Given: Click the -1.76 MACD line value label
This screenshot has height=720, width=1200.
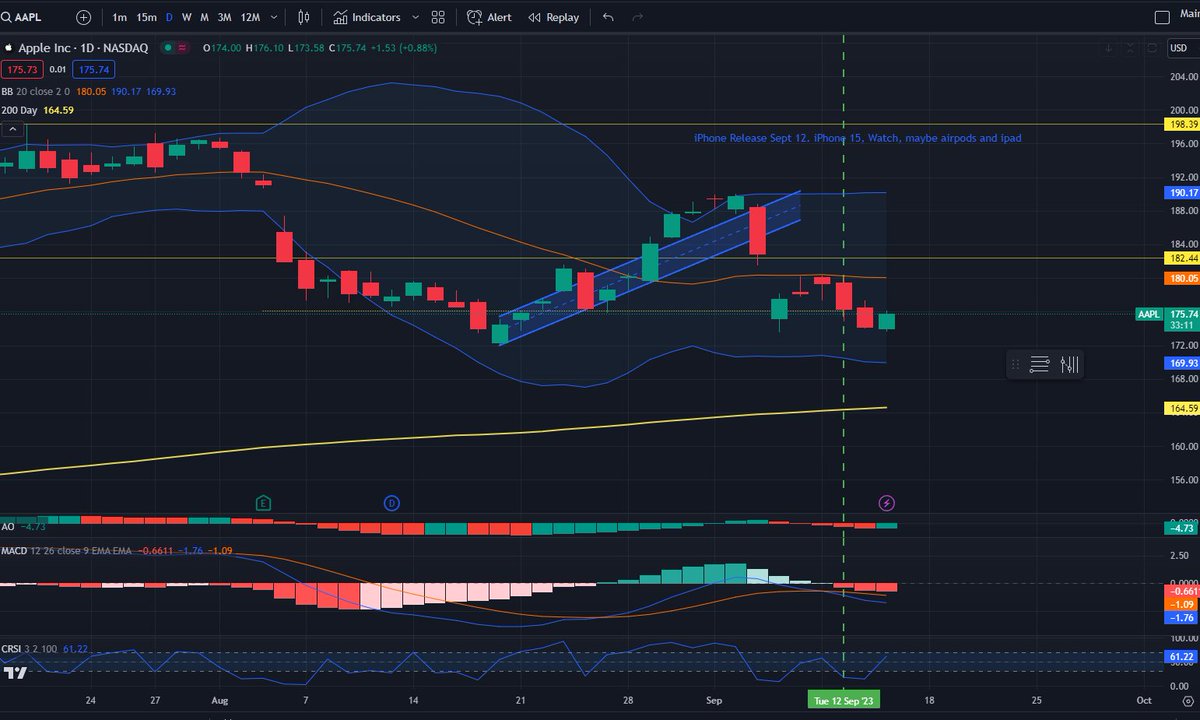Looking at the screenshot, I should tap(1181, 617).
